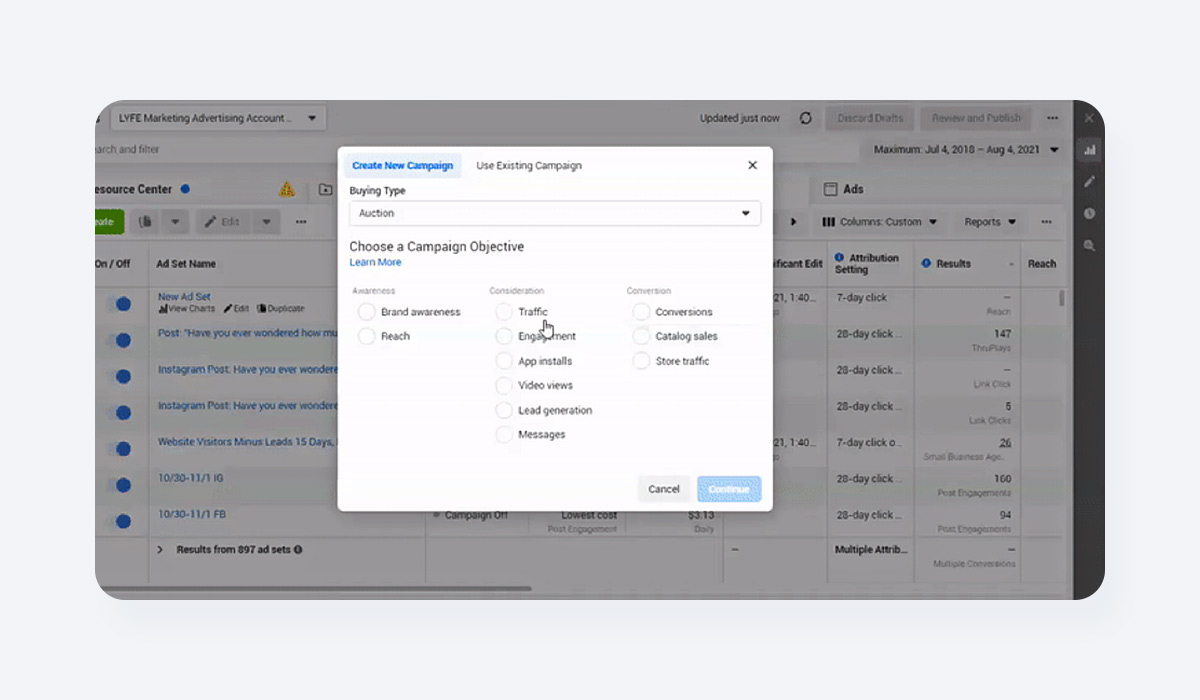Screen dimensions: 1200x700
Task: Switch to the Create New Campaign tab
Action: click(x=403, y=166)
